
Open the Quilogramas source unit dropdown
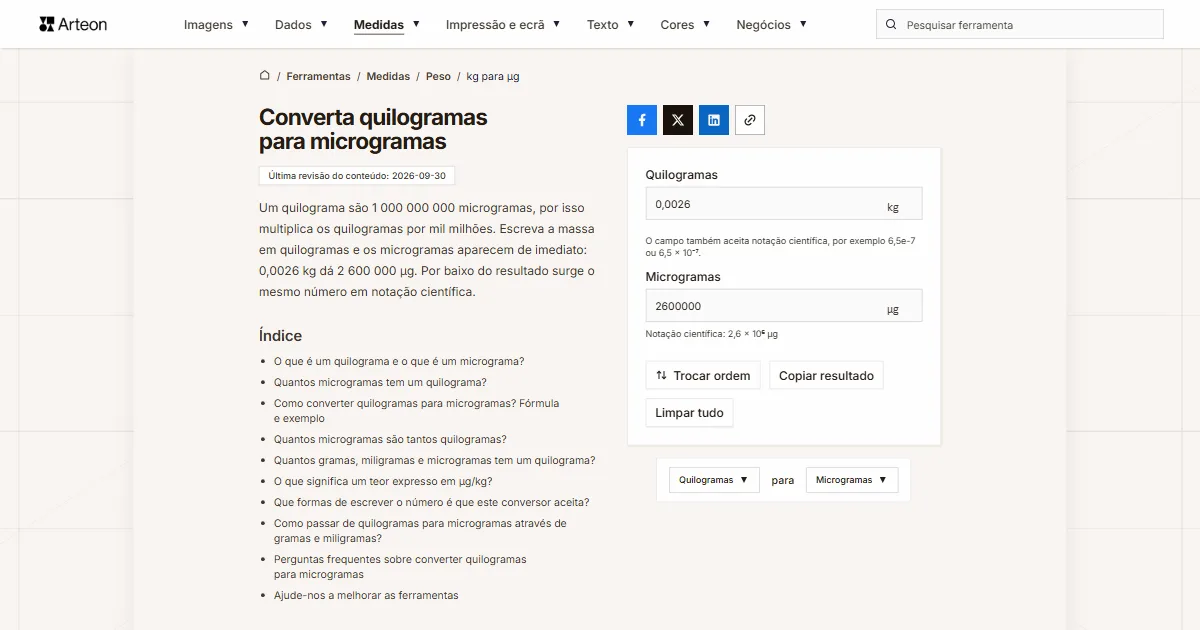click(714, 480)
